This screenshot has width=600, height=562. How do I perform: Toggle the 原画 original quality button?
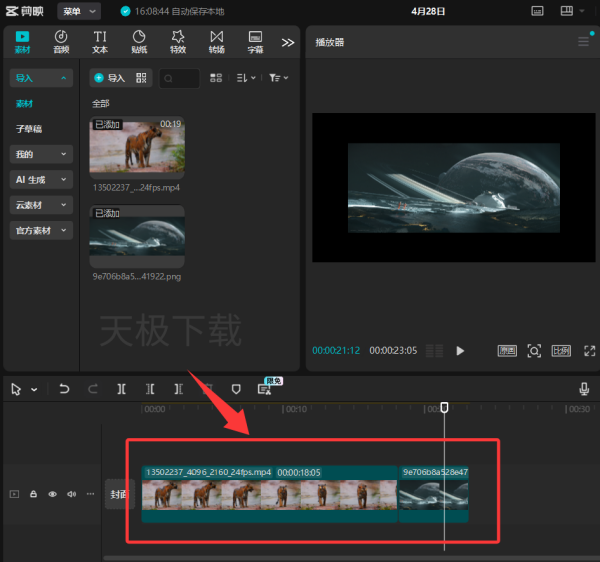click(x=507, y=351)
